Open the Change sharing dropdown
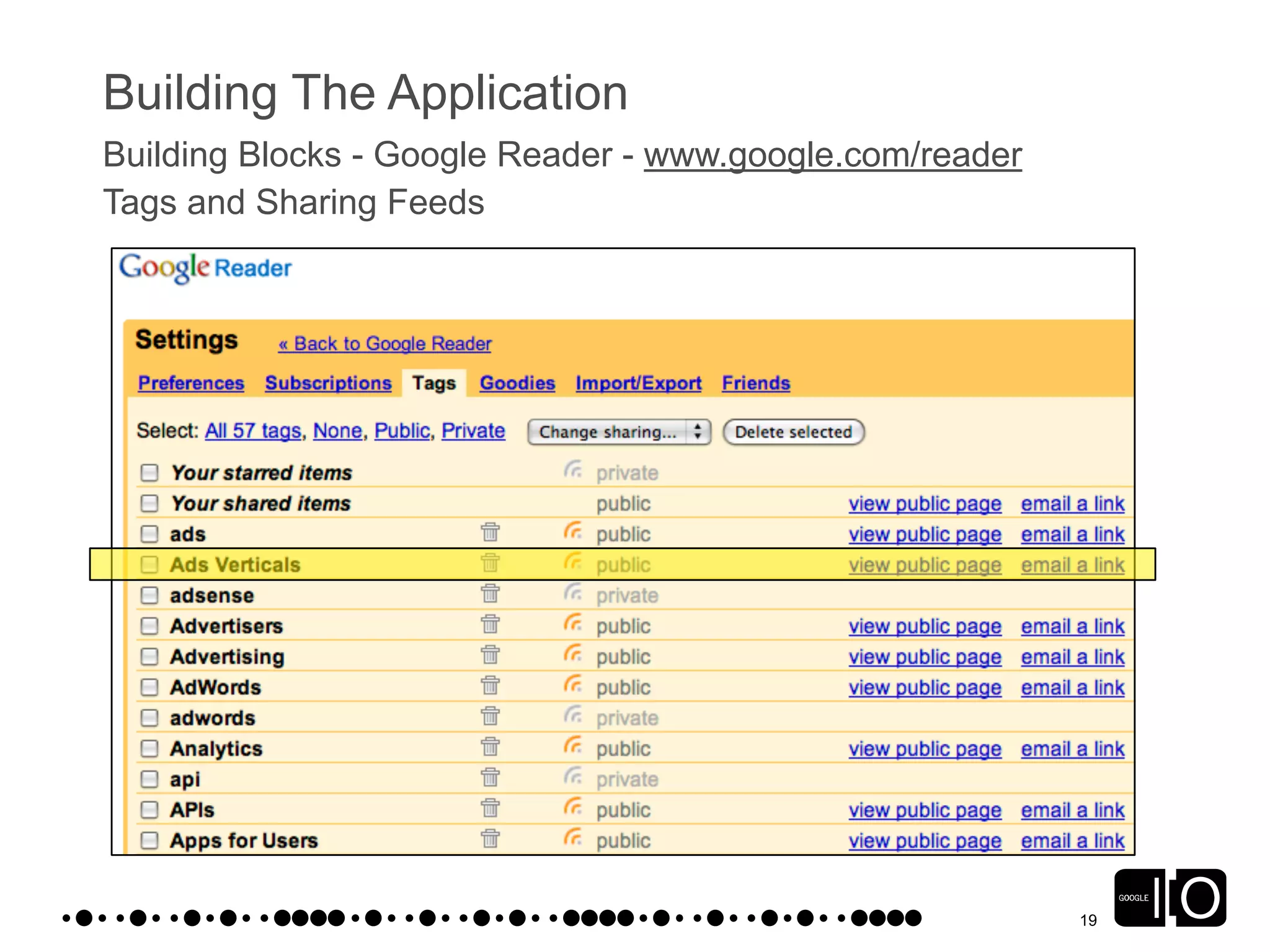 click(x=619, y=432)
